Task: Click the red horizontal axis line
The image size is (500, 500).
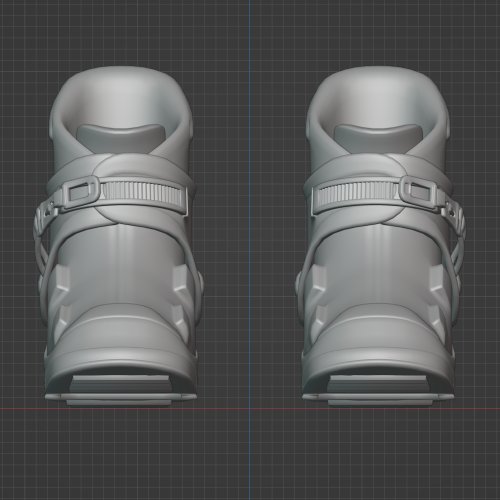Action: [250, 409]
